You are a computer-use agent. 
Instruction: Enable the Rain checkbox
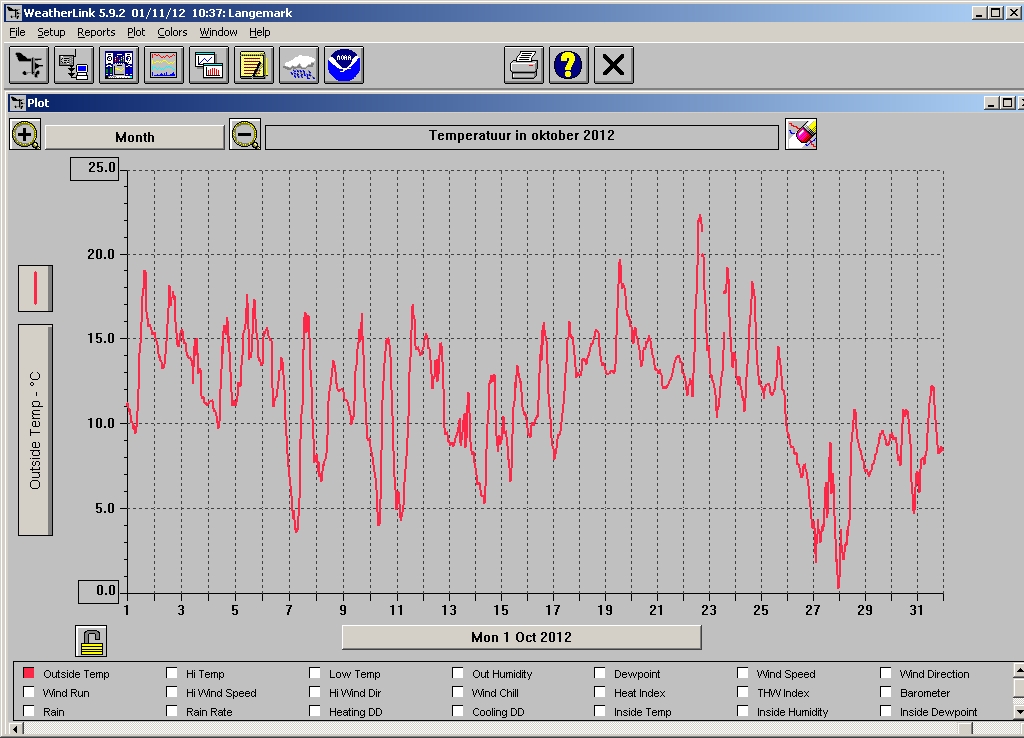click(x=29, y=711)
